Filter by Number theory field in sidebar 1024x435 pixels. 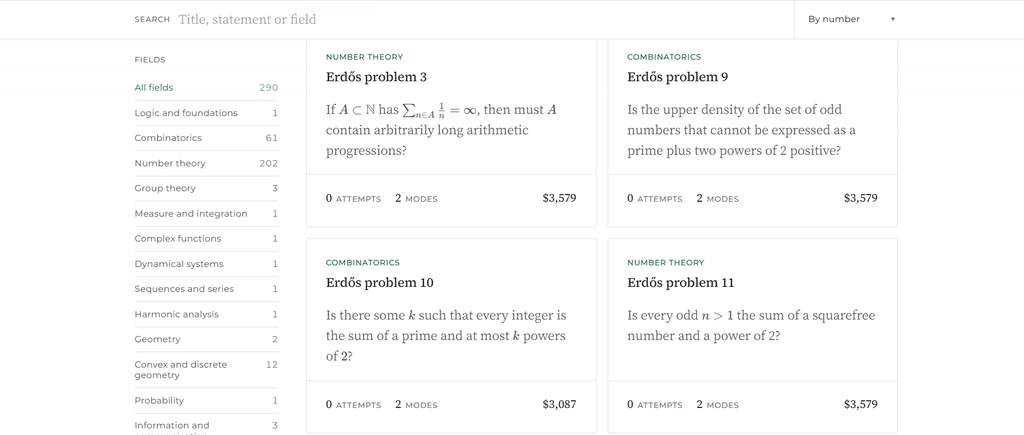coord(206,163)
